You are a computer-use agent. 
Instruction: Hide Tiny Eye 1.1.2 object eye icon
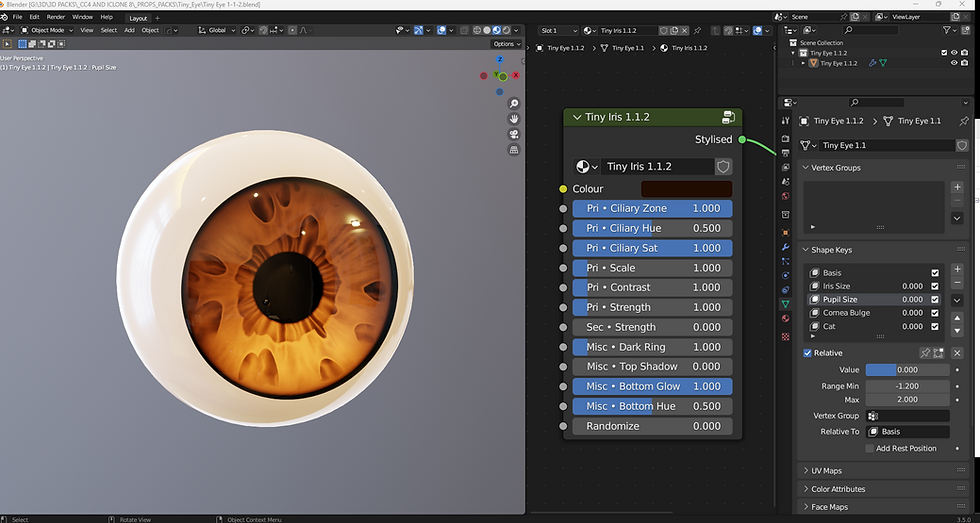[x=954, y=63]
